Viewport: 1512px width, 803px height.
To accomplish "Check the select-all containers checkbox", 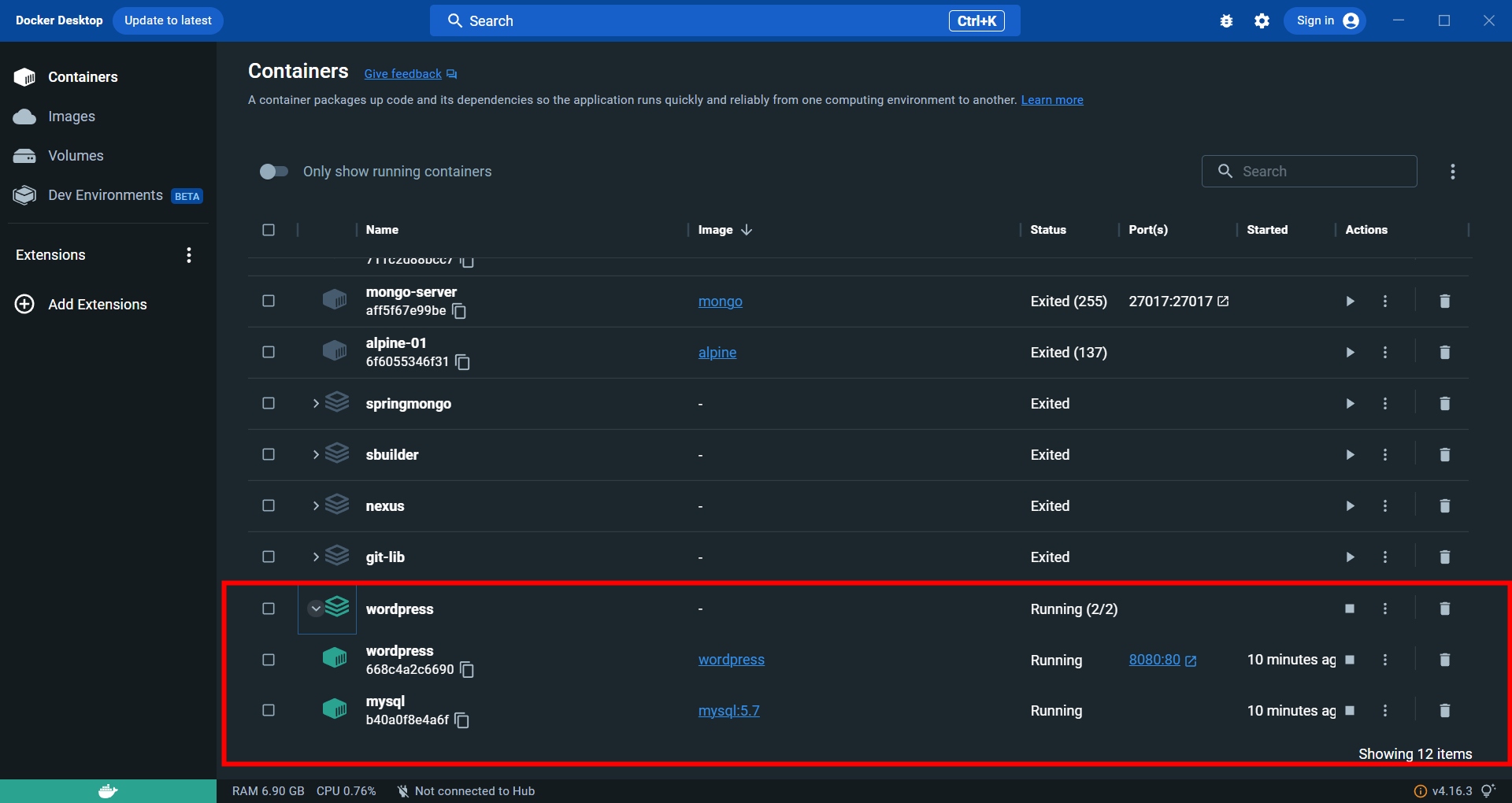I will click(269, 230).
